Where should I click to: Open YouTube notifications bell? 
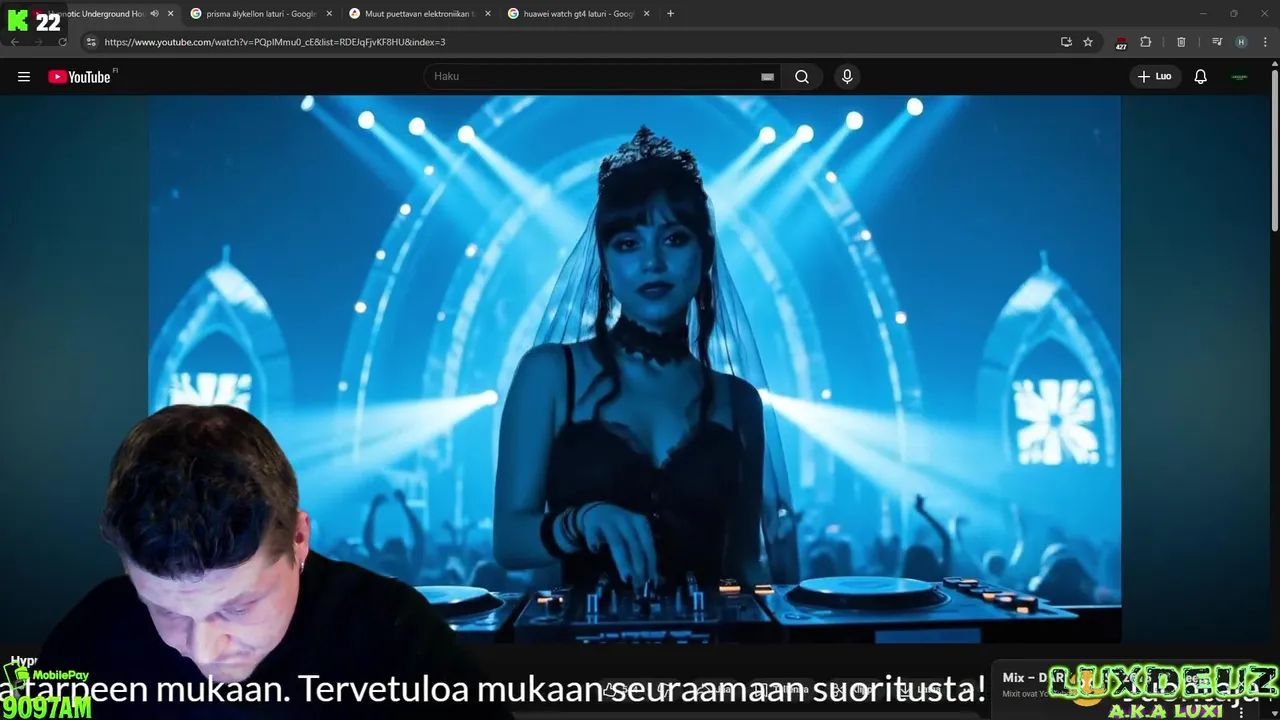coord(1201,77)
